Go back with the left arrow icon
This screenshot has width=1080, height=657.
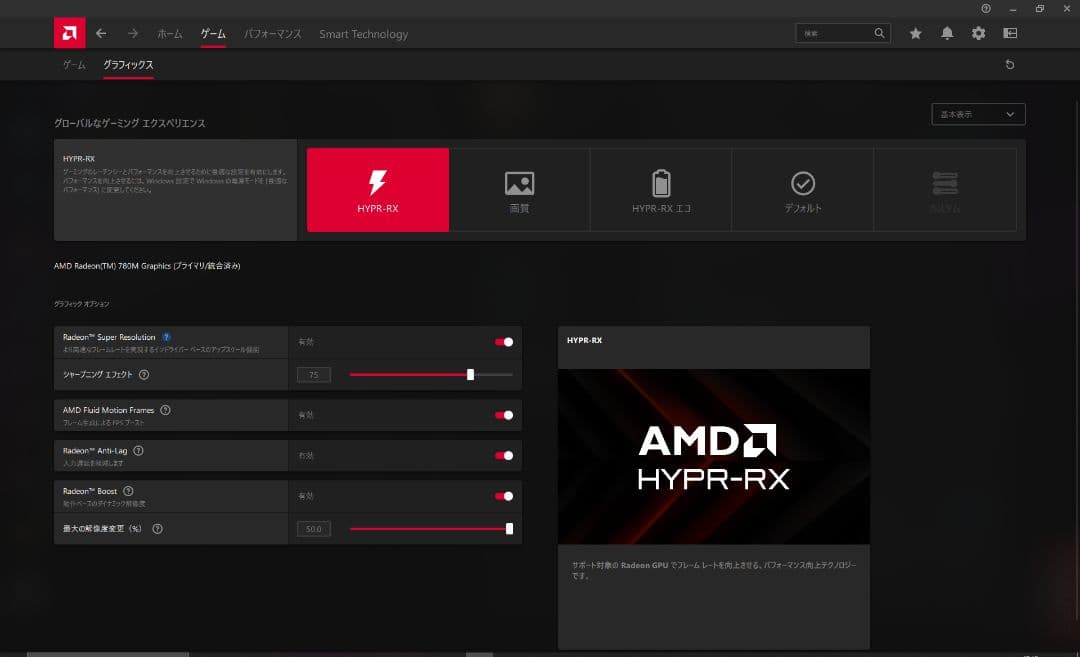tap(101, 33)
